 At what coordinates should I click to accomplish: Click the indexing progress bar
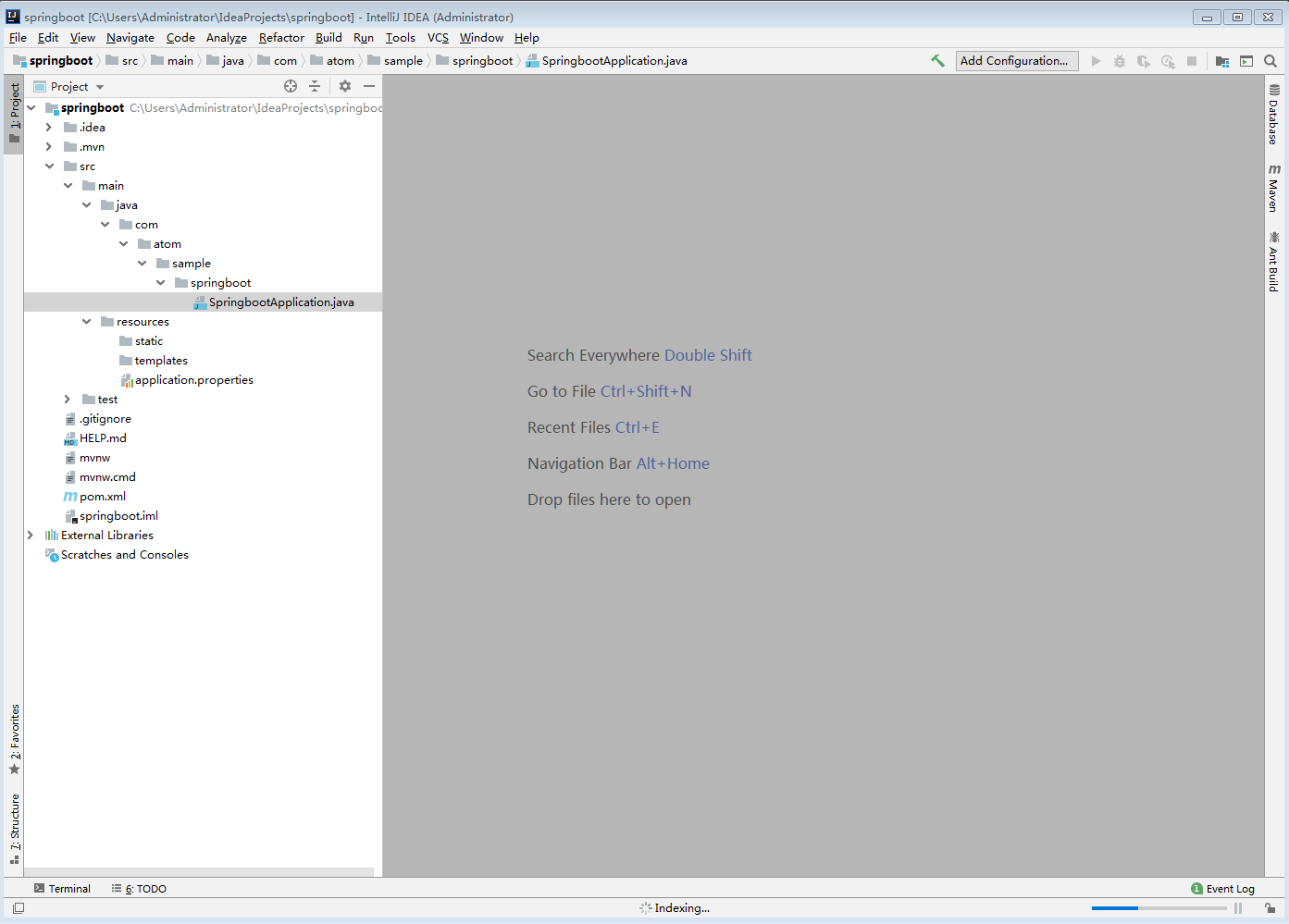1159,908
